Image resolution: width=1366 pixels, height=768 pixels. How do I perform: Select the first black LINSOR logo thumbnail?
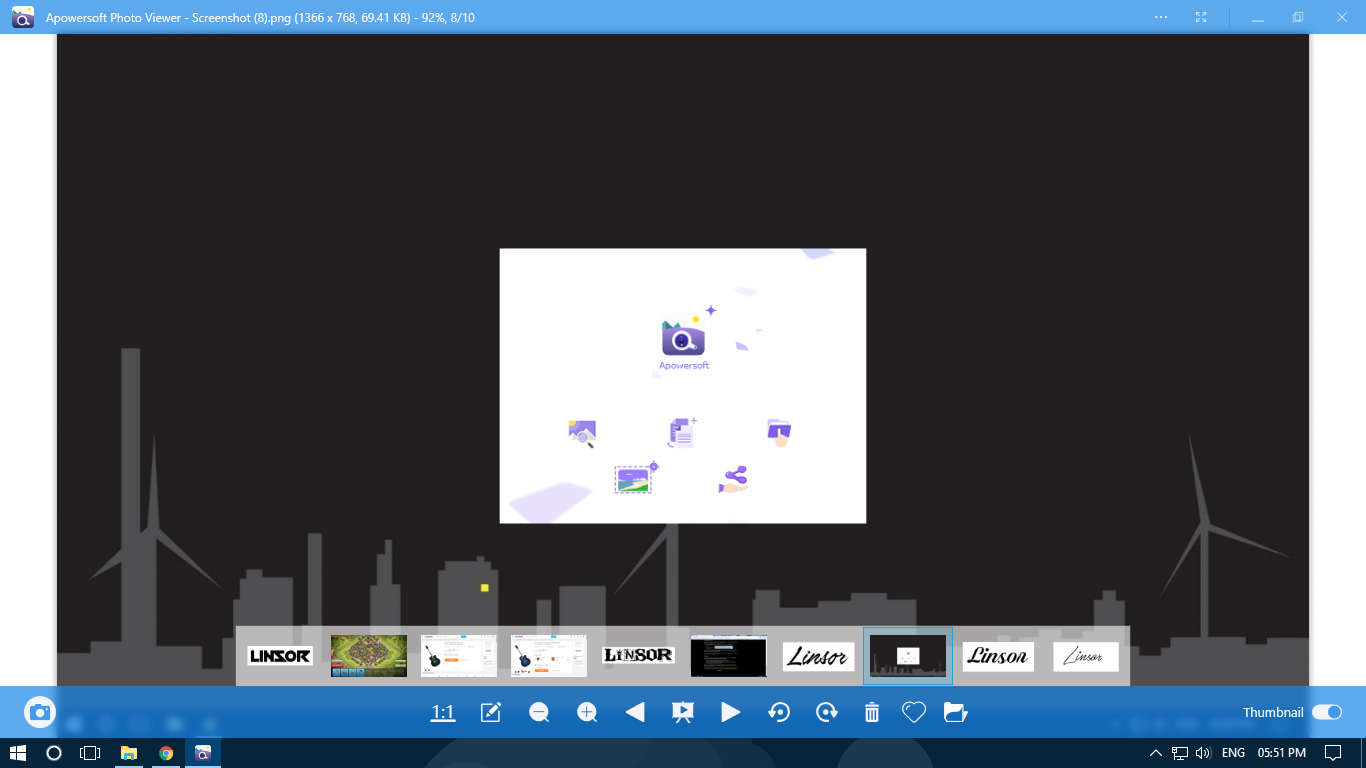tap(280, 656)
